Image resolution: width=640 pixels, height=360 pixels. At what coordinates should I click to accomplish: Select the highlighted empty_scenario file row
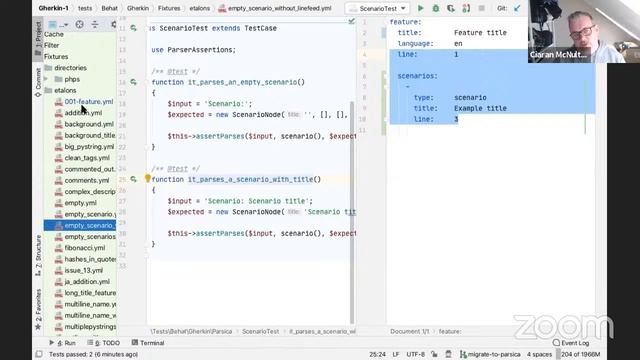point(80,225)
